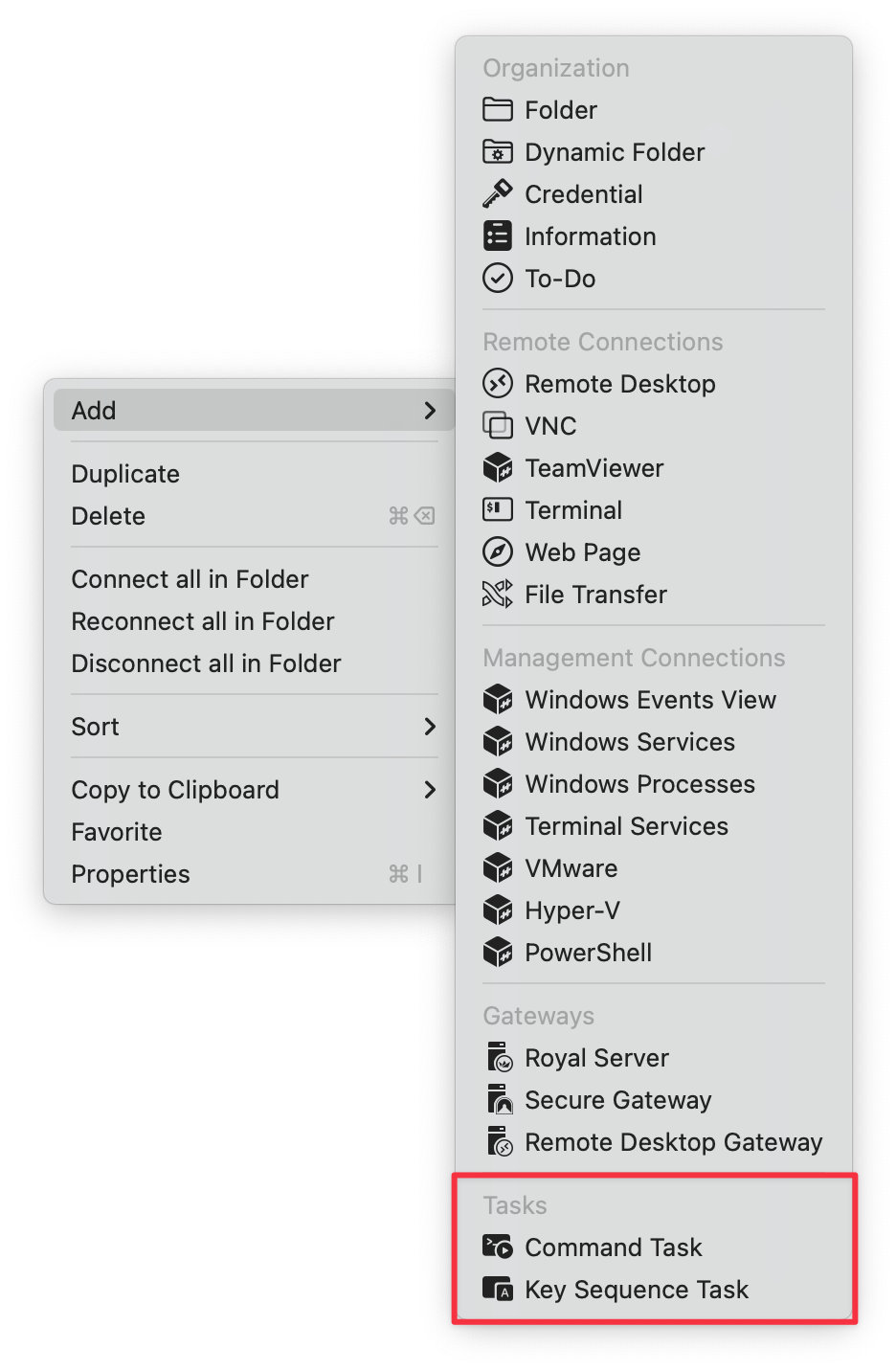
Task: Click the Hyper-V cube icon
Action: [498, 910]
